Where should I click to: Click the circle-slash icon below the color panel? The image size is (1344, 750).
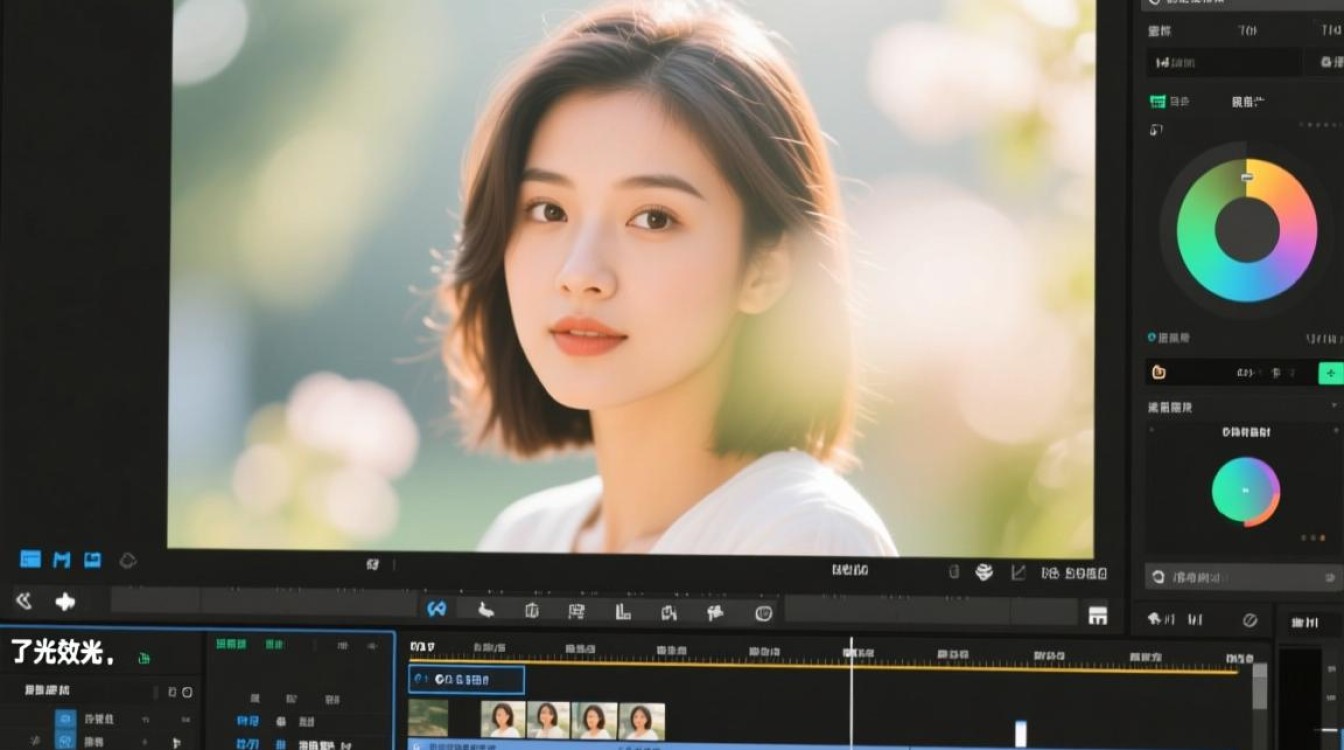(x=1249, y=620)
